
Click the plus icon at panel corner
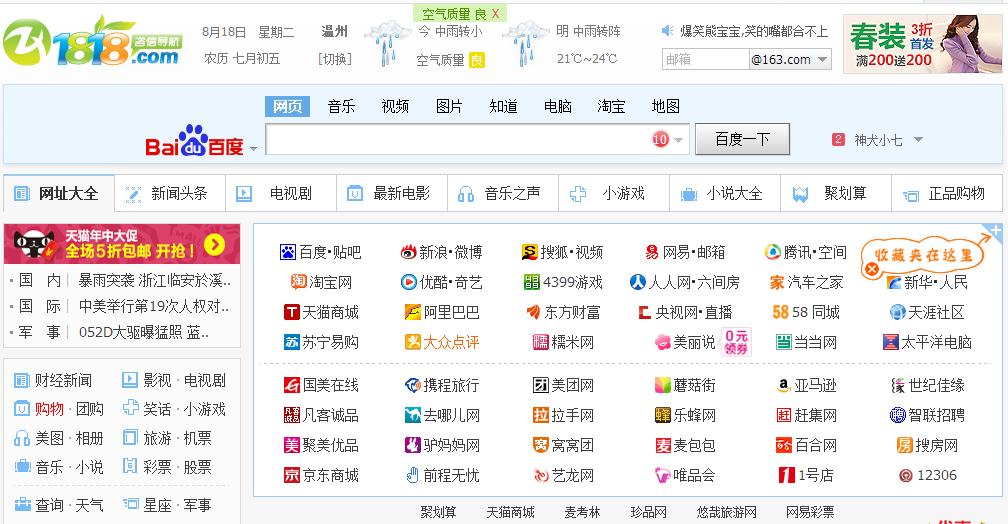994,231
